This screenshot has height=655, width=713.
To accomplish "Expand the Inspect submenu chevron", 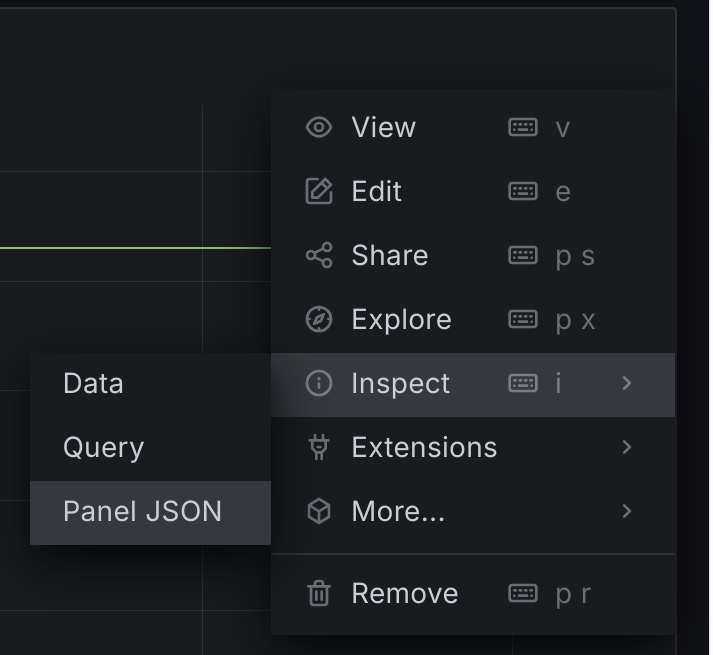I will tap(627, 383).
